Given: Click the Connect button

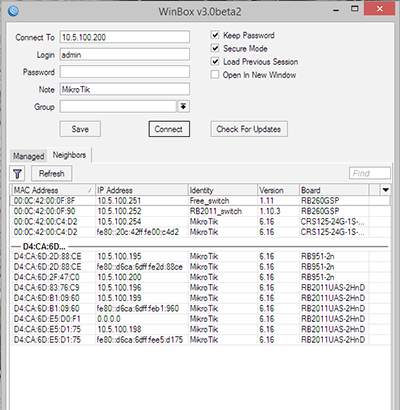Looking at the screenshot, I should pyautogui.click(x=169, y=129).
